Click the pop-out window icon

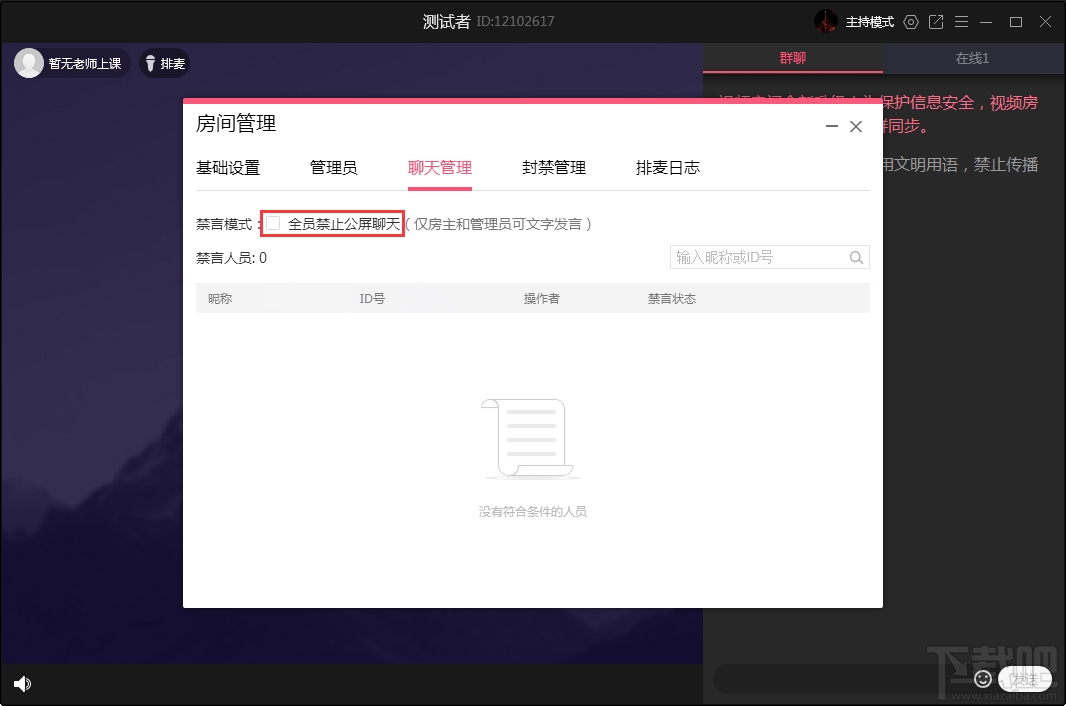tap(936, 21)
